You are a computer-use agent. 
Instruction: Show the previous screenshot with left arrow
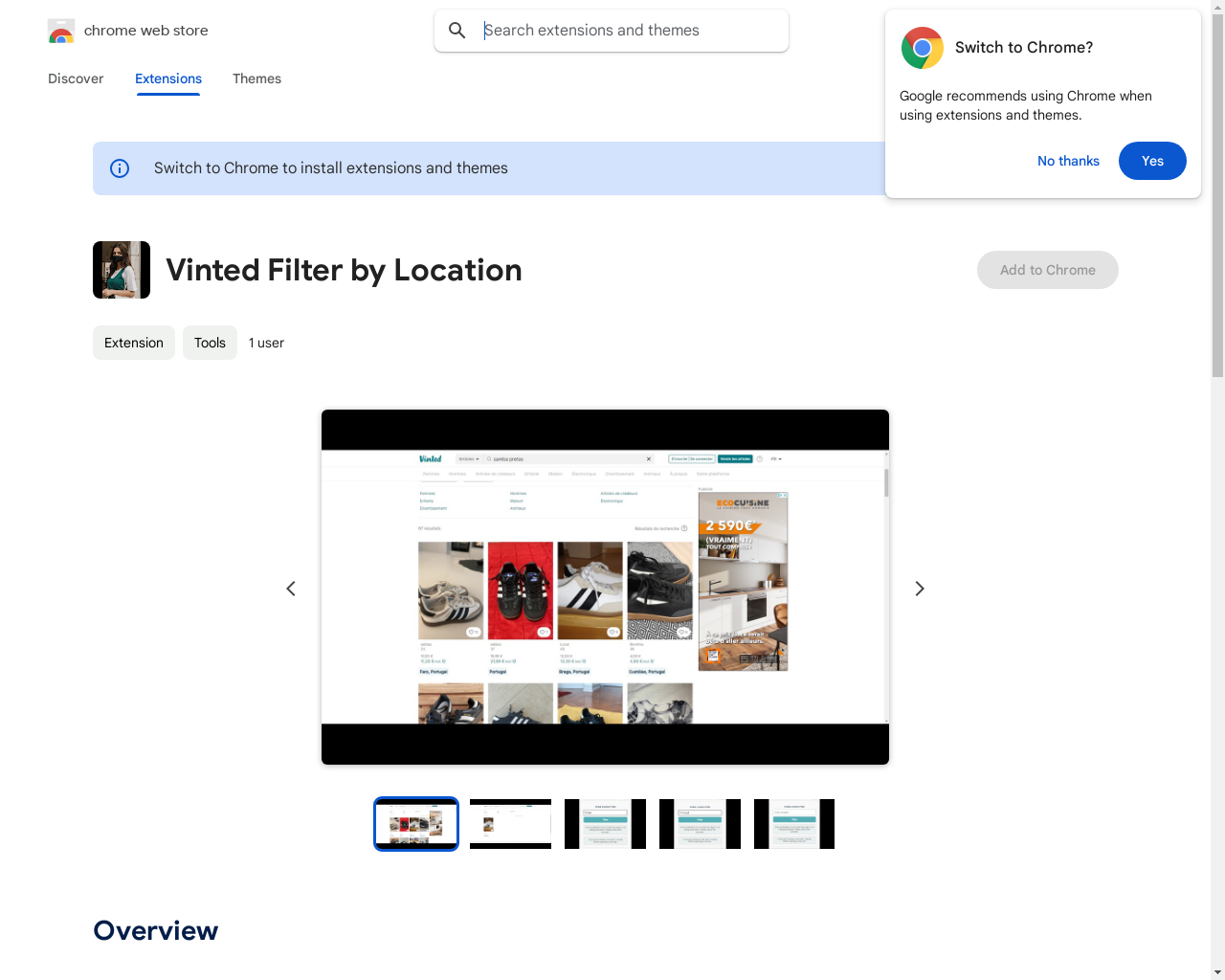[x=291, y=589]
